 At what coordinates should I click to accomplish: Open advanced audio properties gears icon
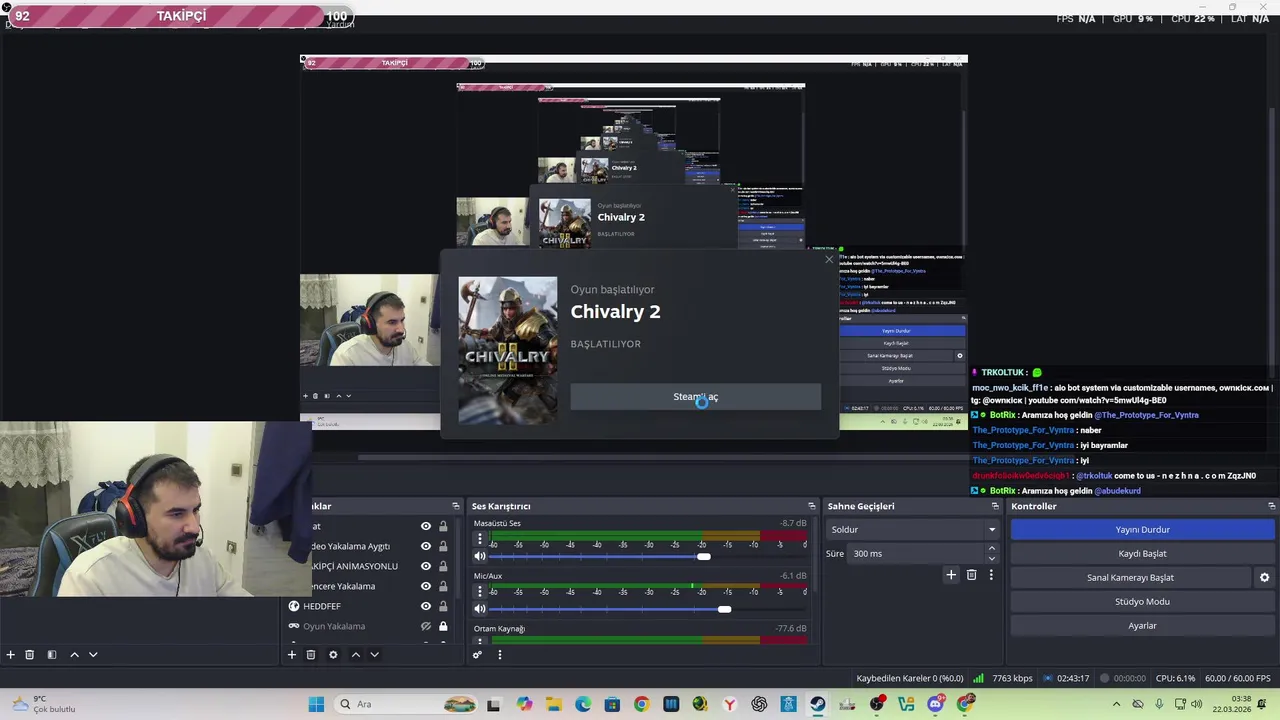tap(478, 655)
